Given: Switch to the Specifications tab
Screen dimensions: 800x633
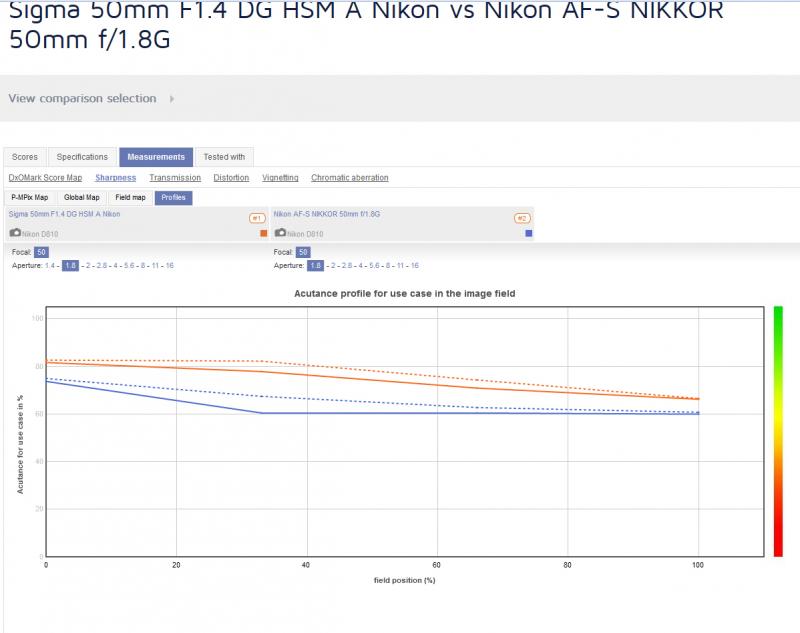Looking at the screenshot, I should (x=82, y=157).
